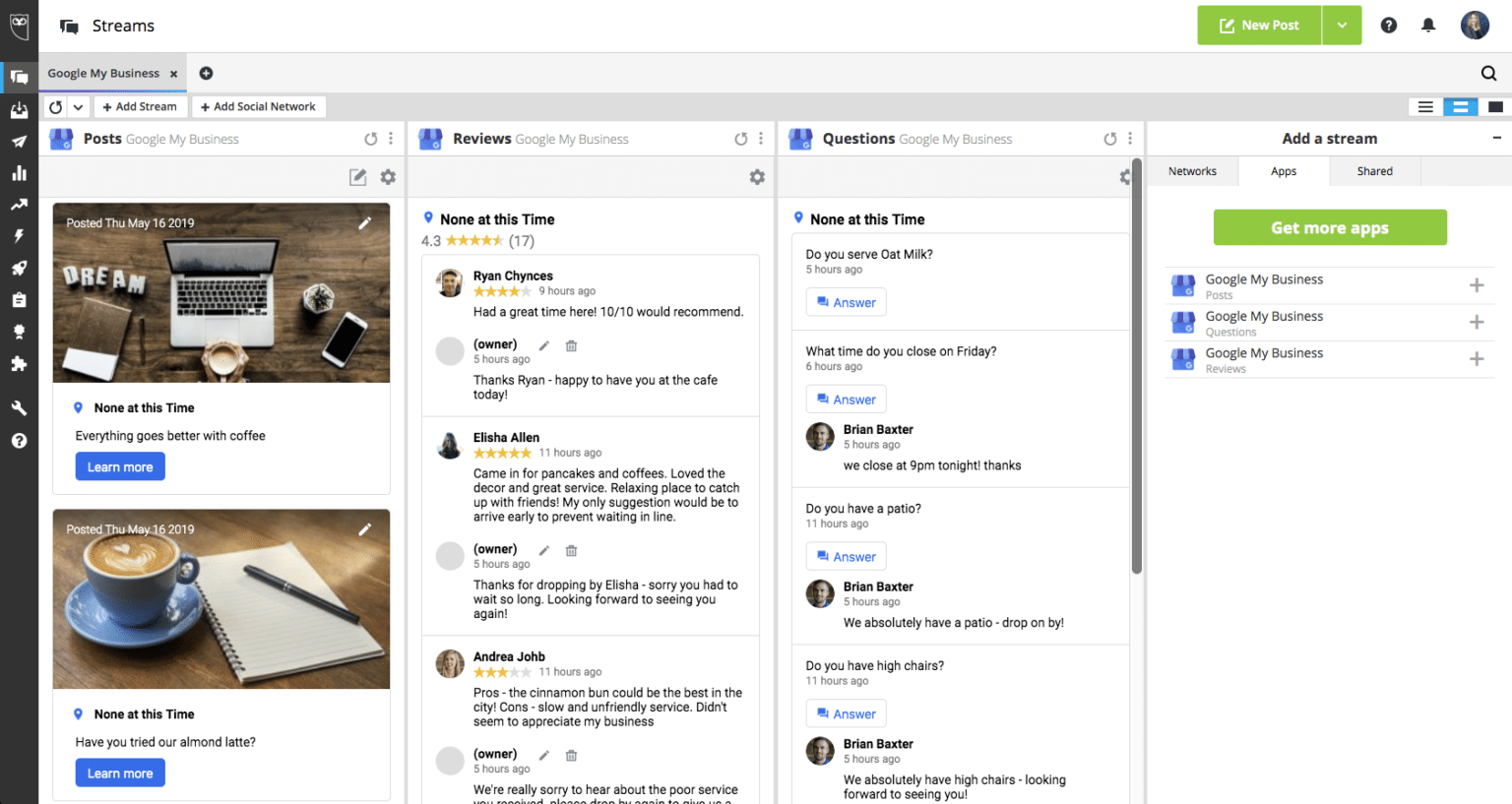Click the notifications bell icon
1512x804 pixels.
point(1428,25)
